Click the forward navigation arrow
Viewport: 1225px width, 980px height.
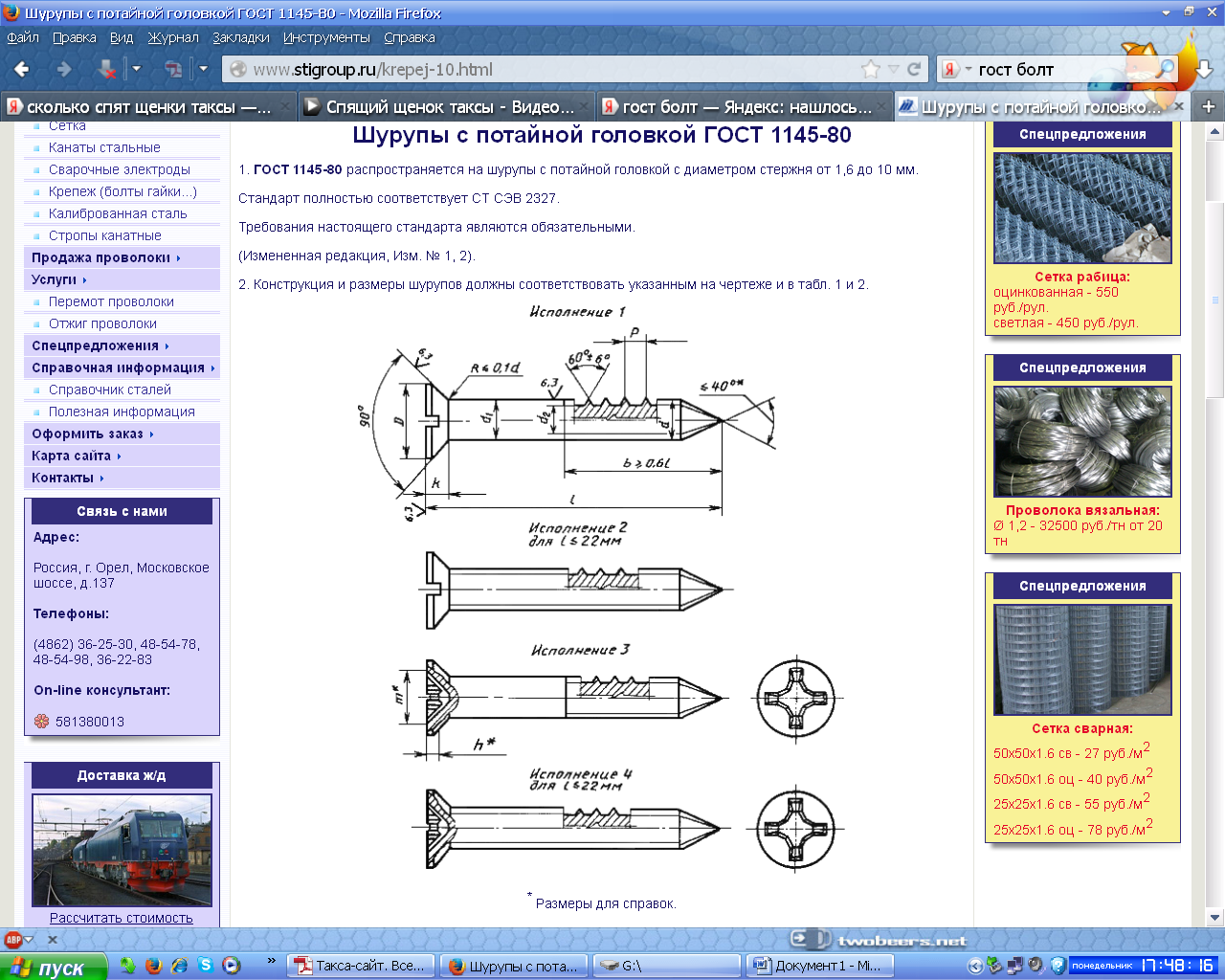click(64, 69)
